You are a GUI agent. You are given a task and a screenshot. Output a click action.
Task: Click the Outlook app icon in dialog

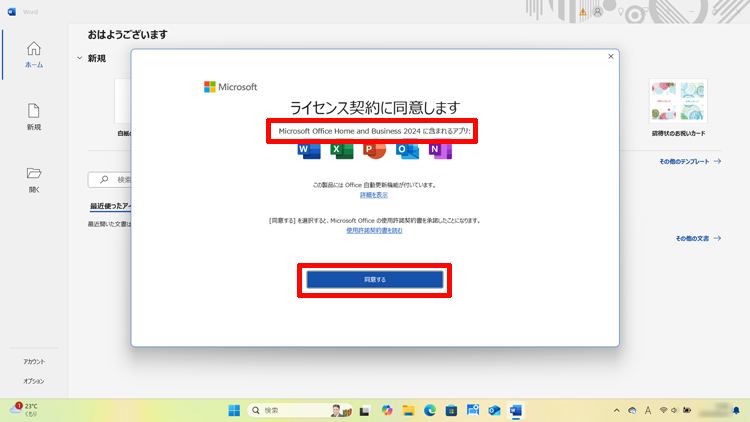407,150
